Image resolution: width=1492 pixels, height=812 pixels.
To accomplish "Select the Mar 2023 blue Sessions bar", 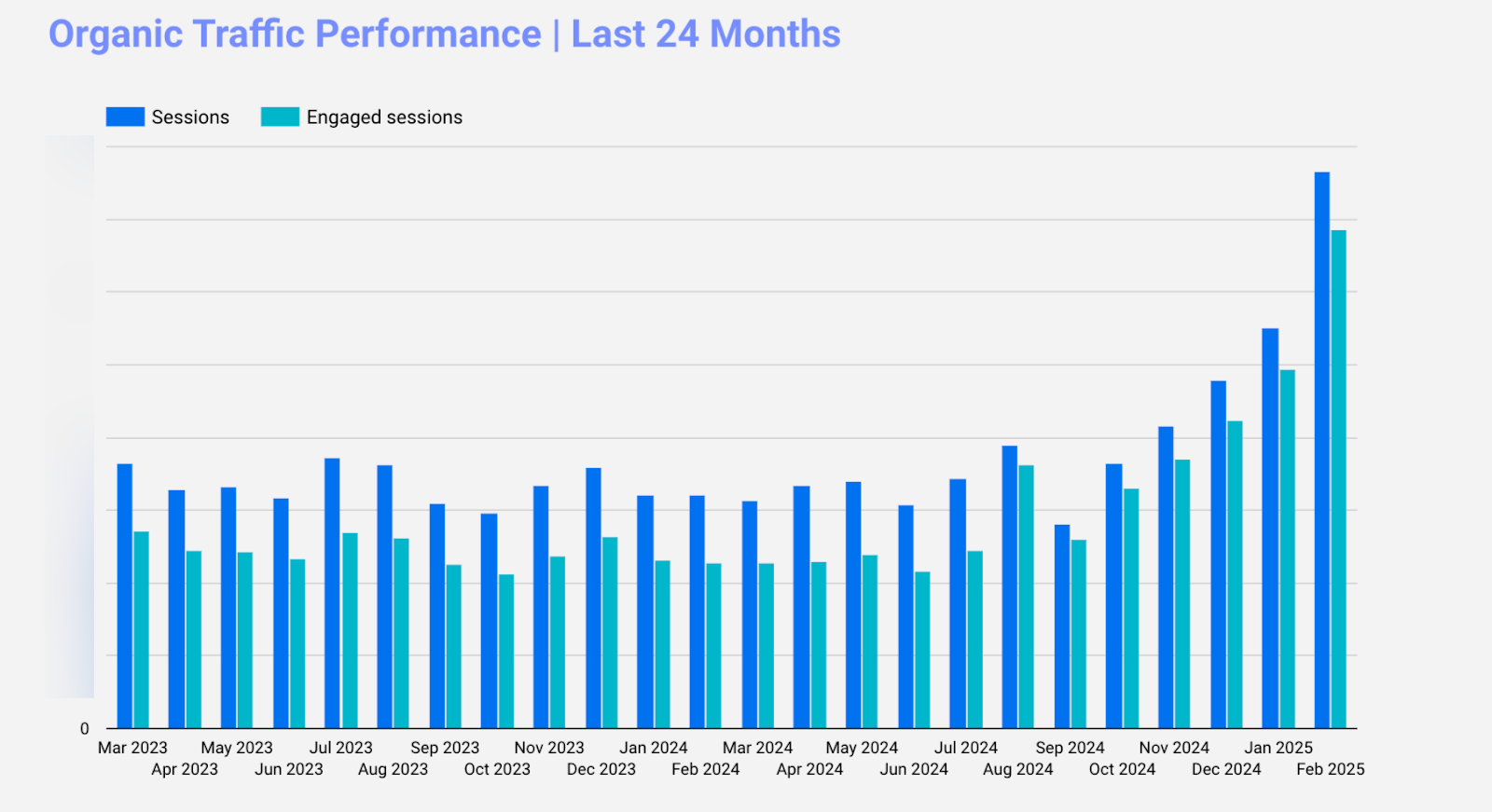I will [x=124, y=596].
